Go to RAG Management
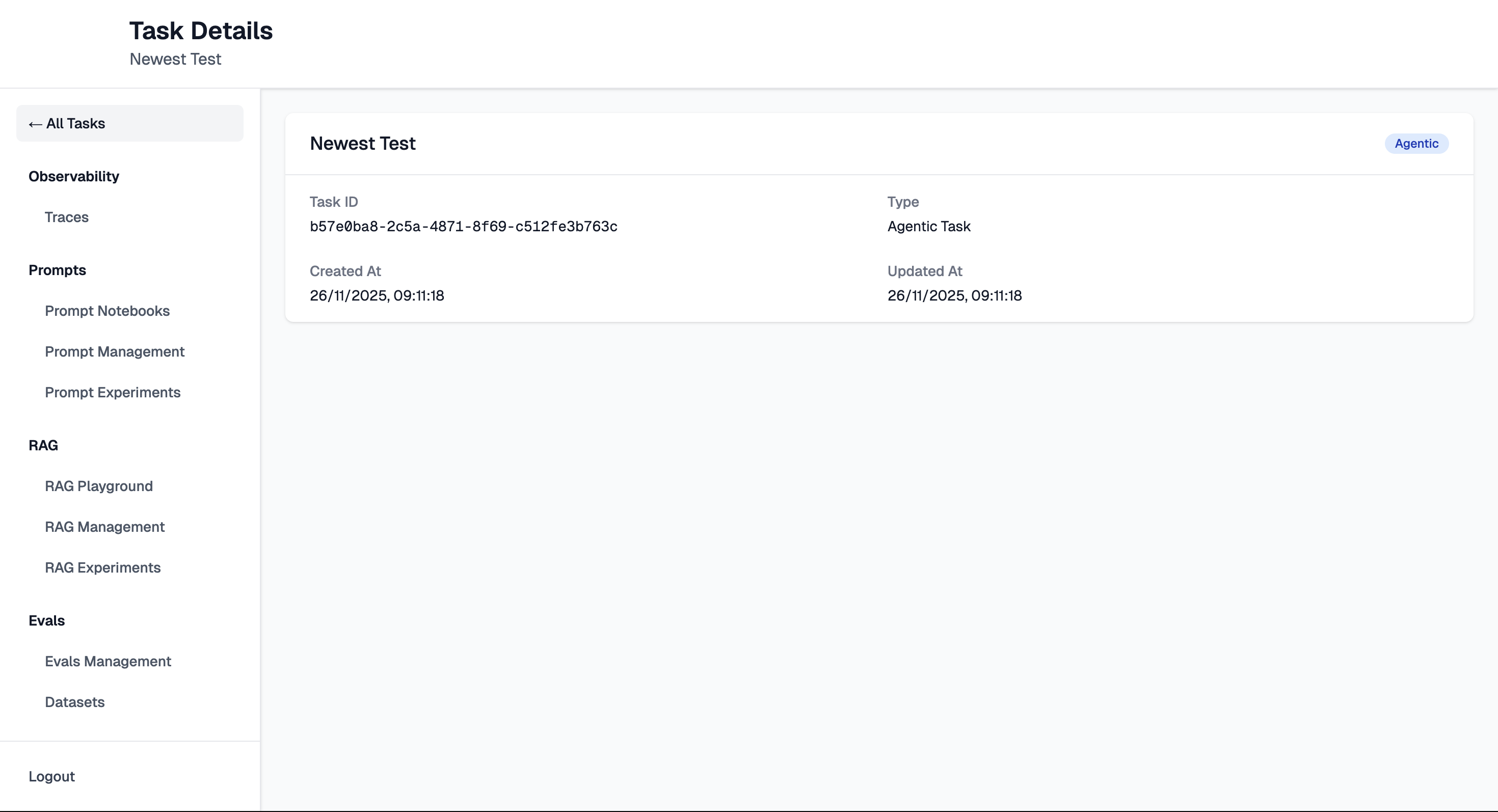 (x=104, y=527)
